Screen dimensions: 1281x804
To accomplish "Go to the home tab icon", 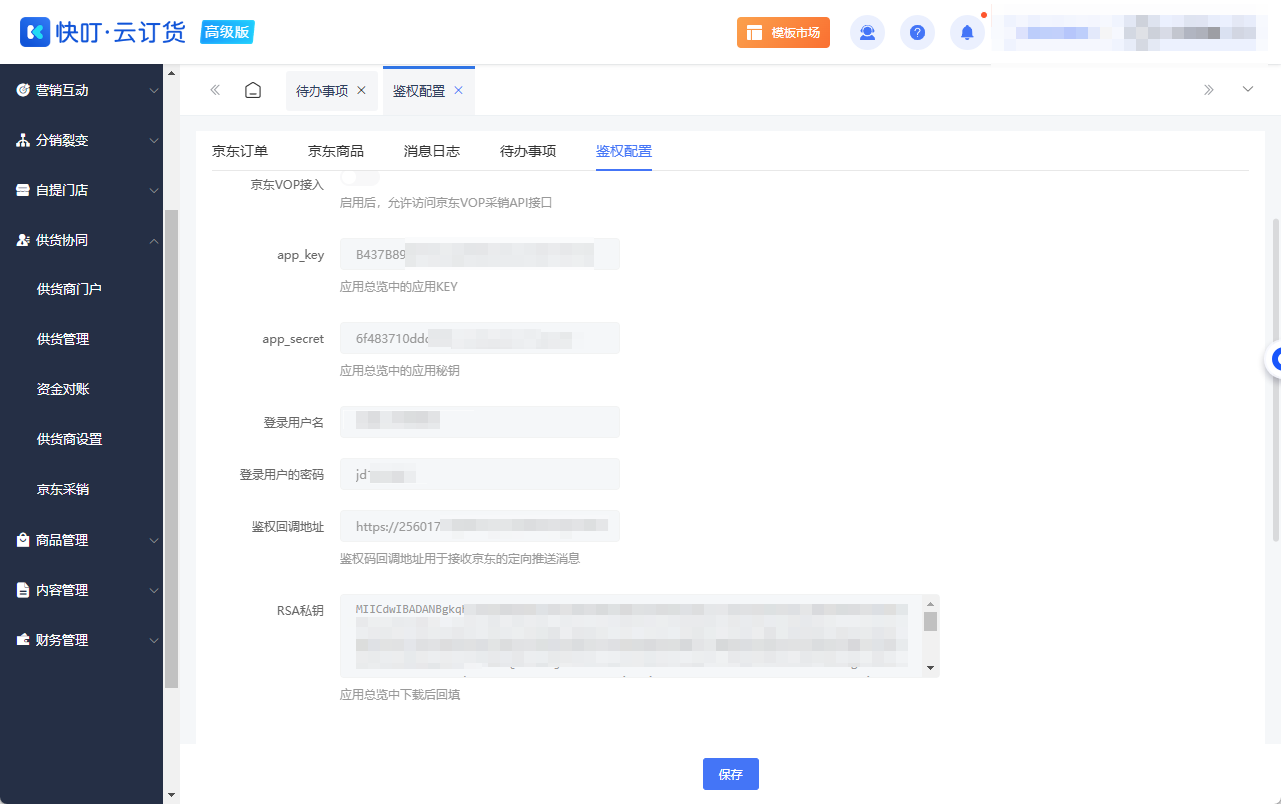I will [x=253, y=90].
